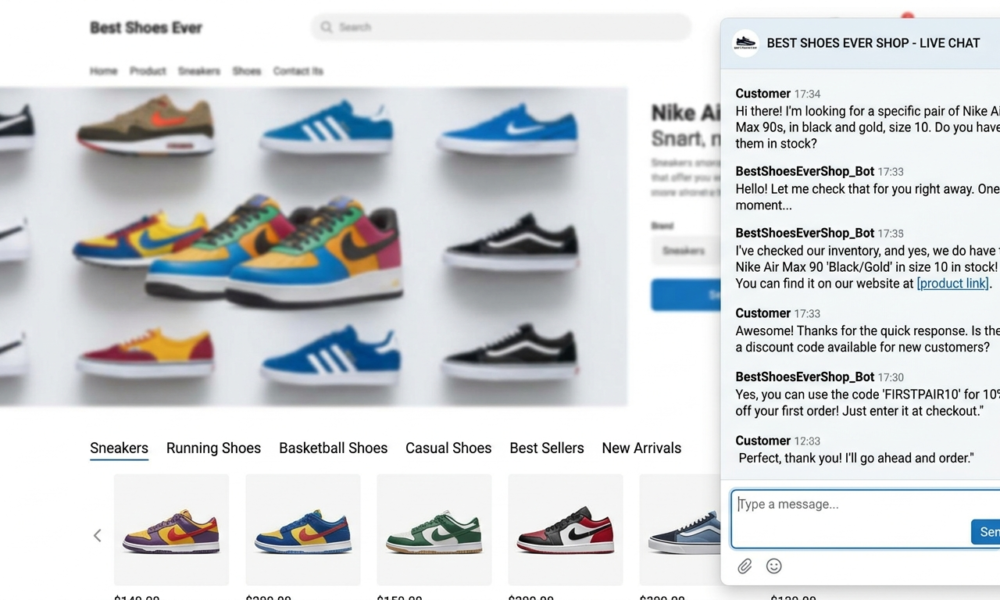This screenshot has width=1000, height=600.
Task: Click the 'Hello! Let me check that' bot message
Action: coord(867,197)
